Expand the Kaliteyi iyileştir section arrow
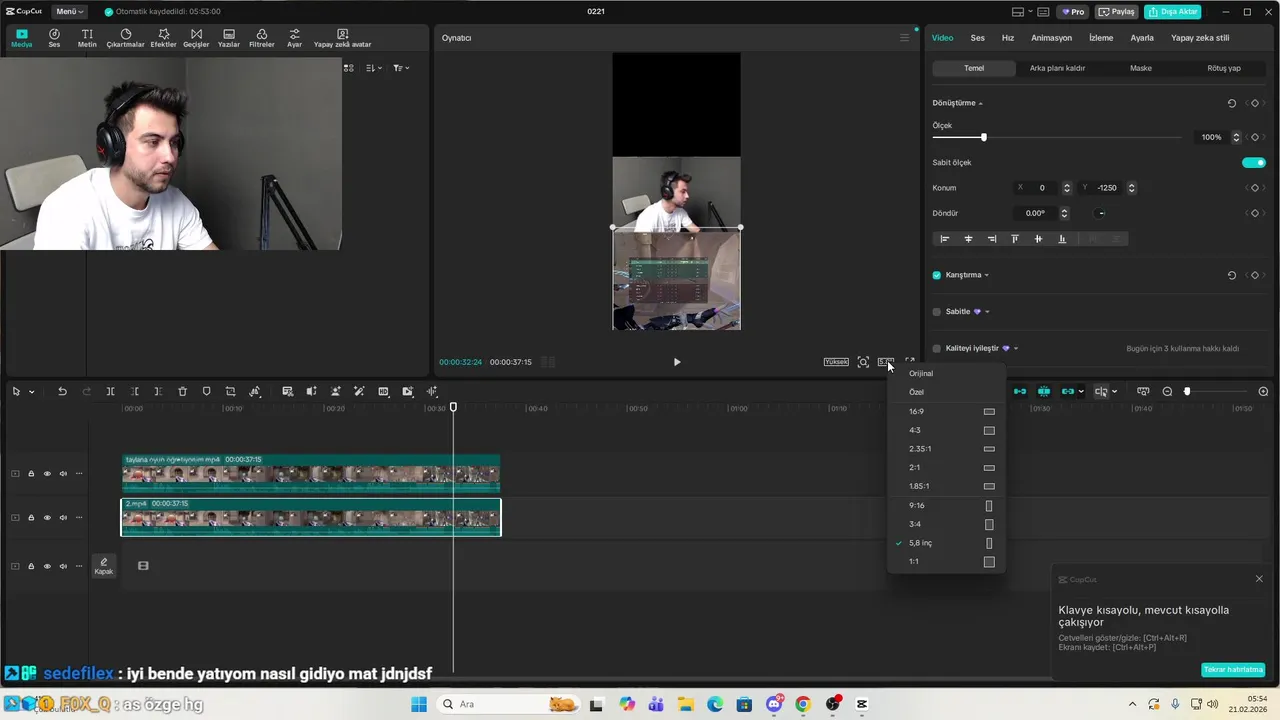Screen dimensions: 1280x720 [1016, 349]
